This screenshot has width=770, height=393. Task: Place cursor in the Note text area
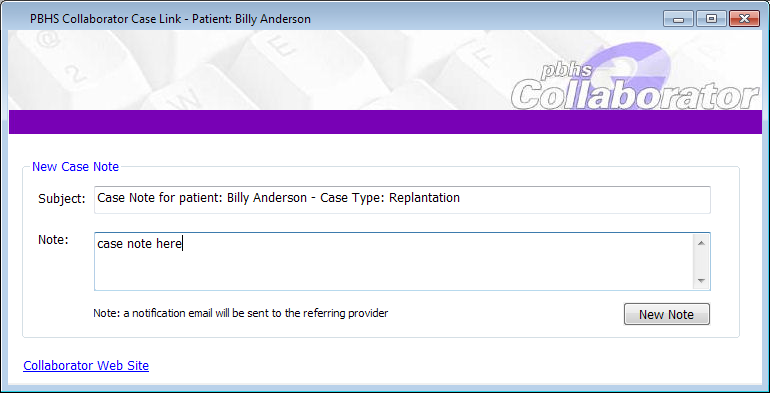[393, 261]
